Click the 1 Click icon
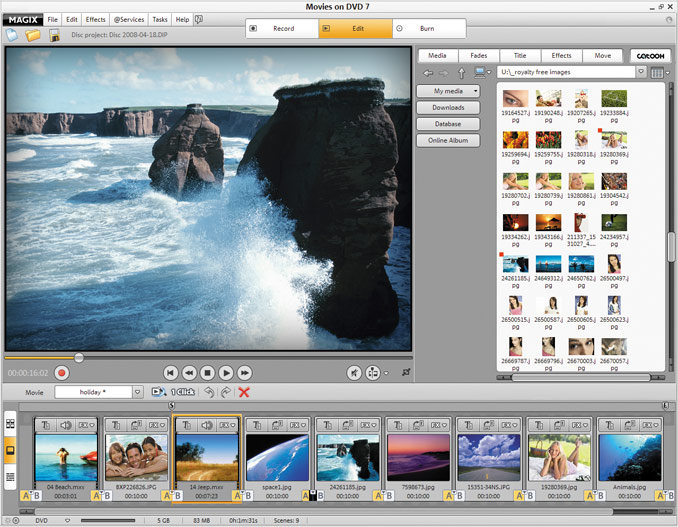The height and width of the screenshot is (527, 678). click(159, 393)
